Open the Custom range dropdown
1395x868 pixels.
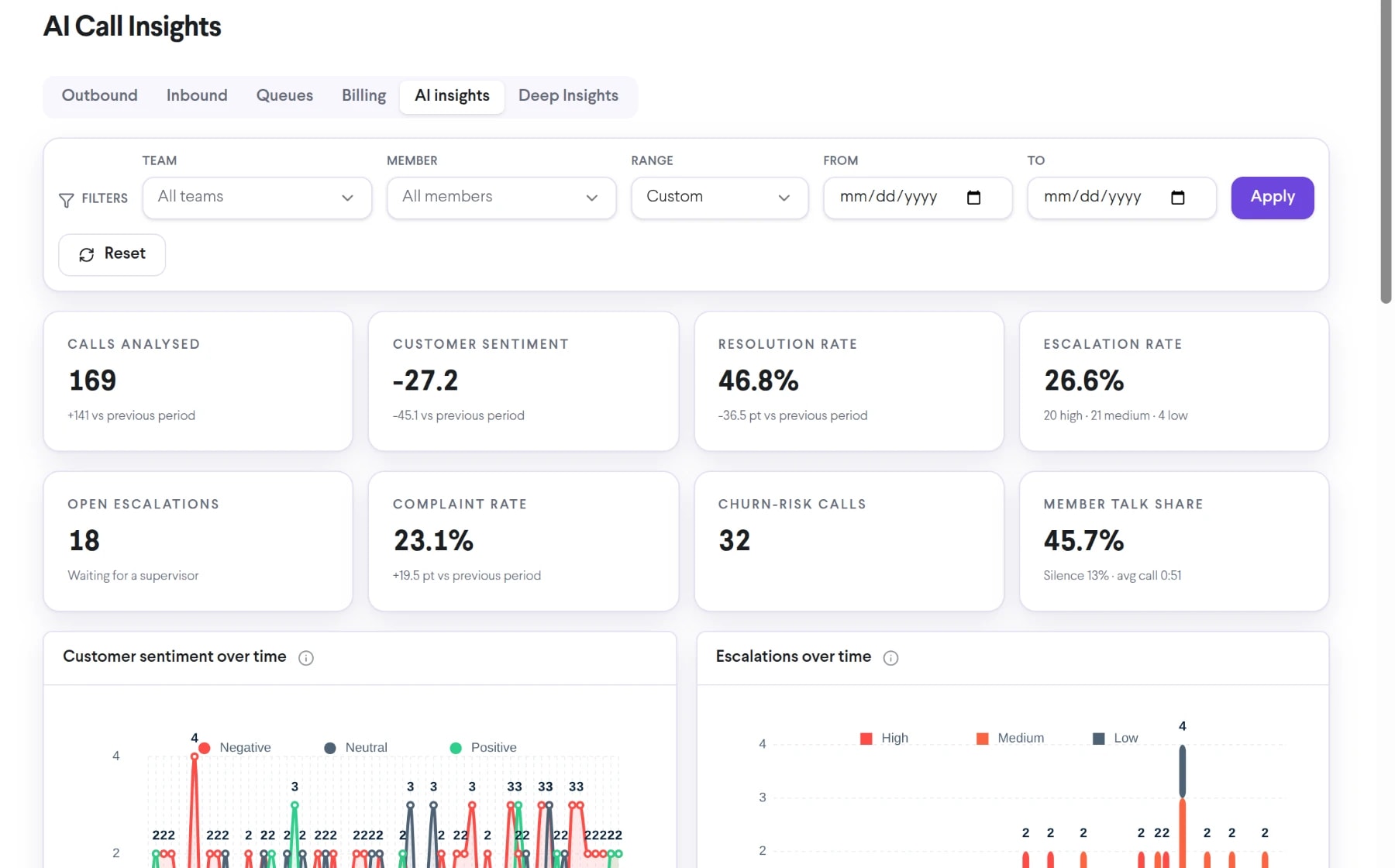pos(719,198)
